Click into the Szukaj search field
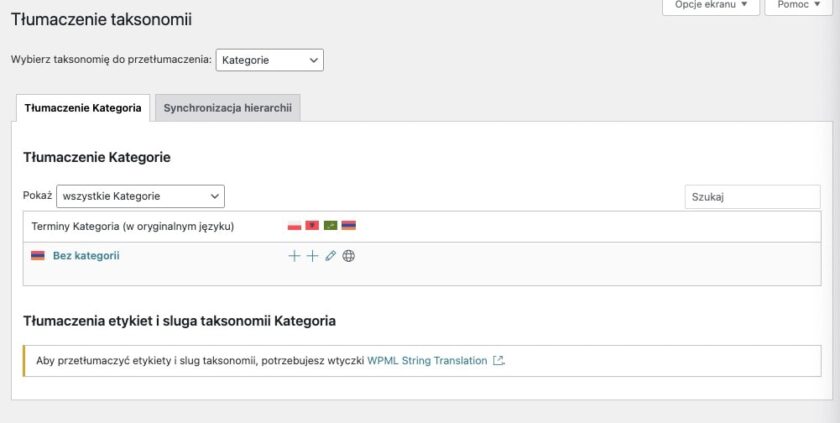Viewport: 840px width, 423px height. (751, 197)
